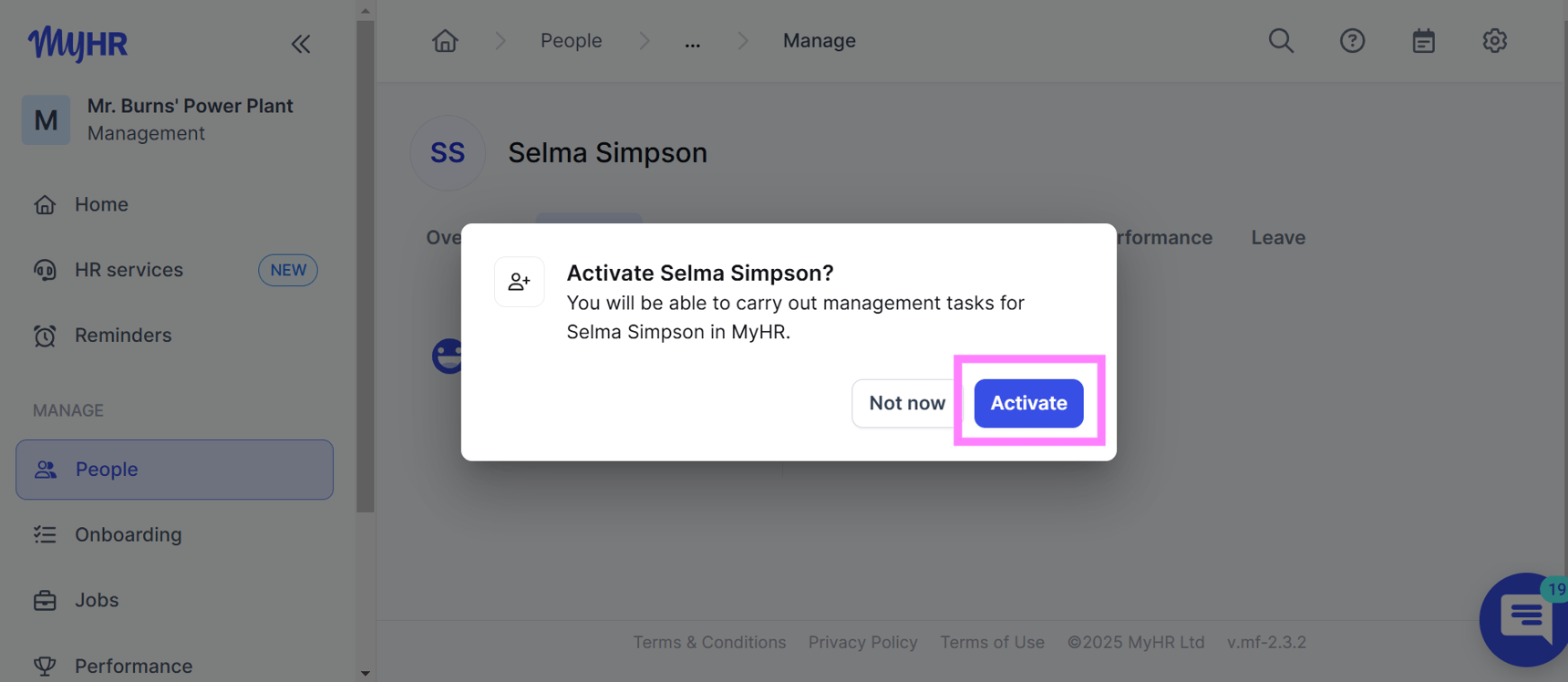Screen dimensions: 1568x682
Task: Select the Jobs briefcase icon
Action: tap(45, 600)
